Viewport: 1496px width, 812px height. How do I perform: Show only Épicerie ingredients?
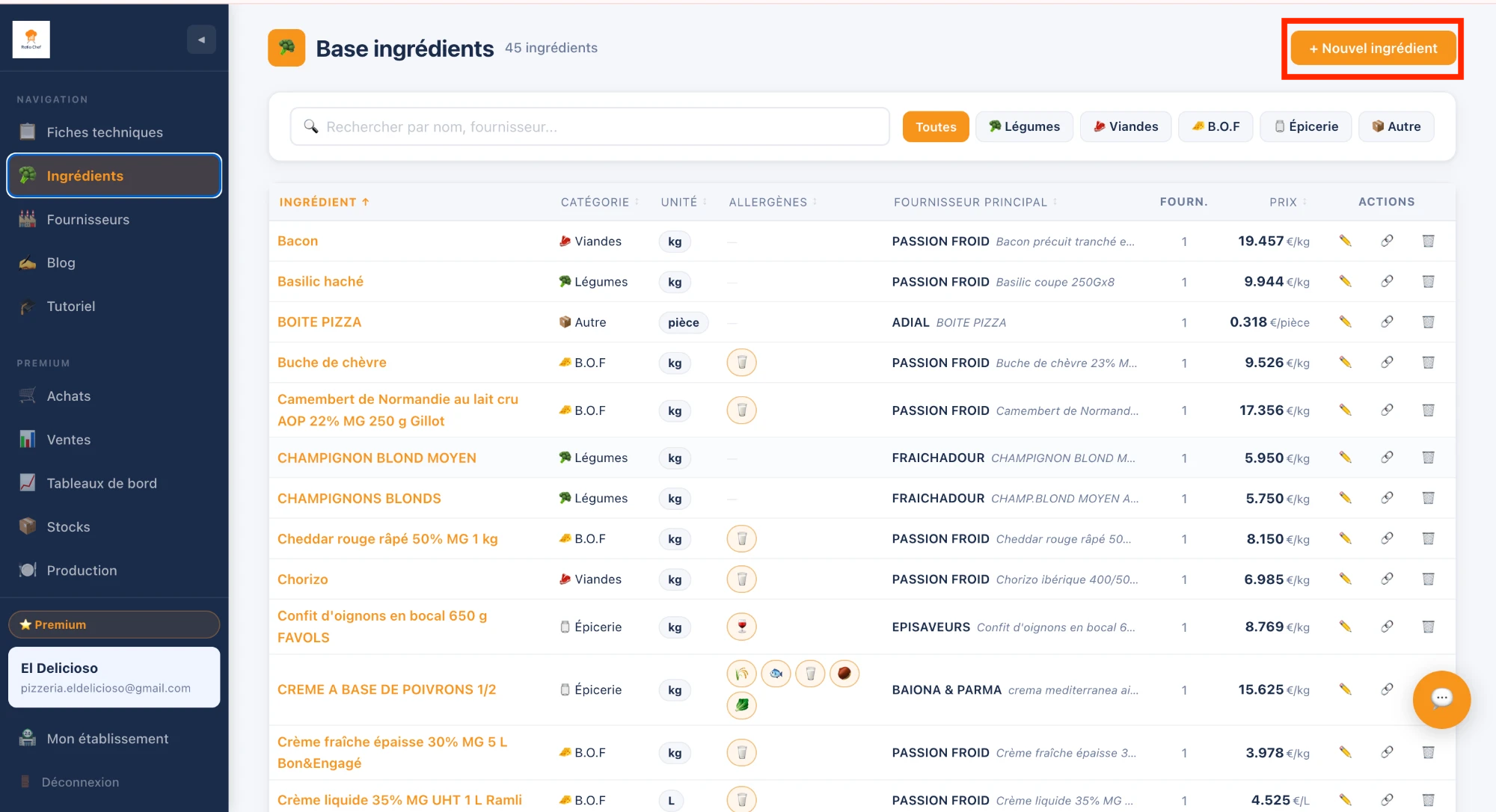(x=1306, y=126)
